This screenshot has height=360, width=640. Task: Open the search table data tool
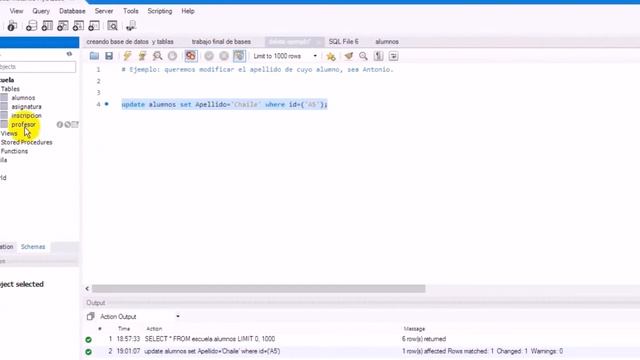point(113,26)
